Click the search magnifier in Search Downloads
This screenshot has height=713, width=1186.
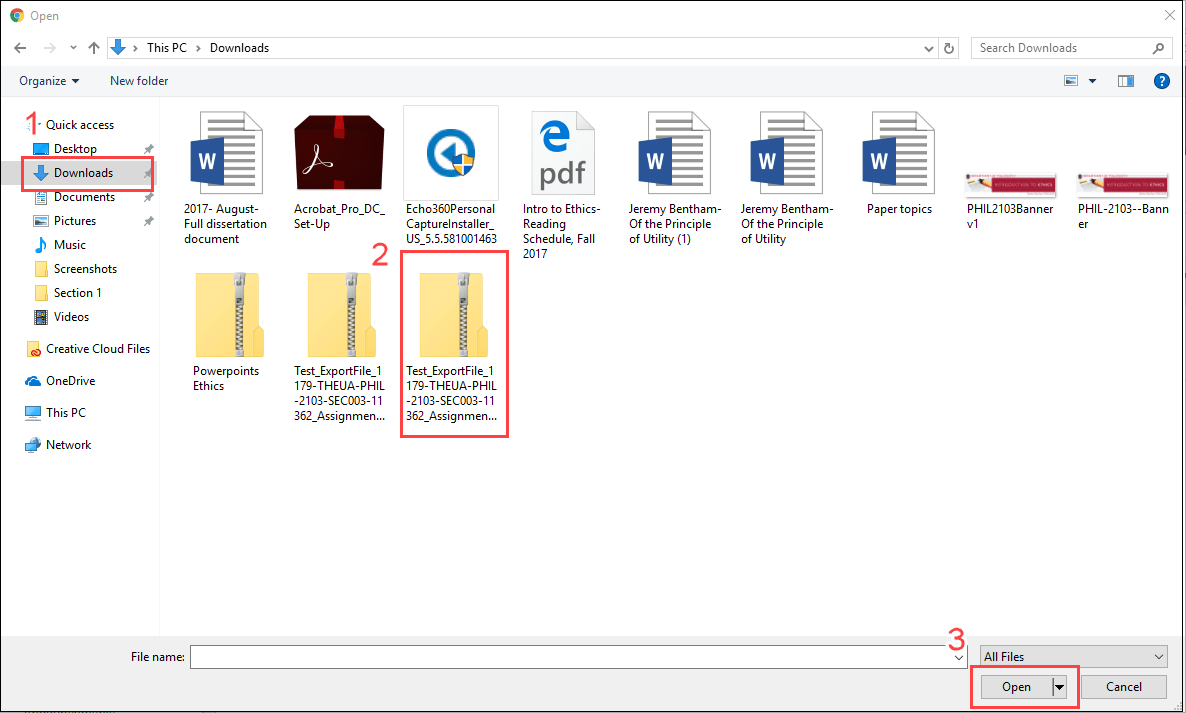[x=1158, y=47]
